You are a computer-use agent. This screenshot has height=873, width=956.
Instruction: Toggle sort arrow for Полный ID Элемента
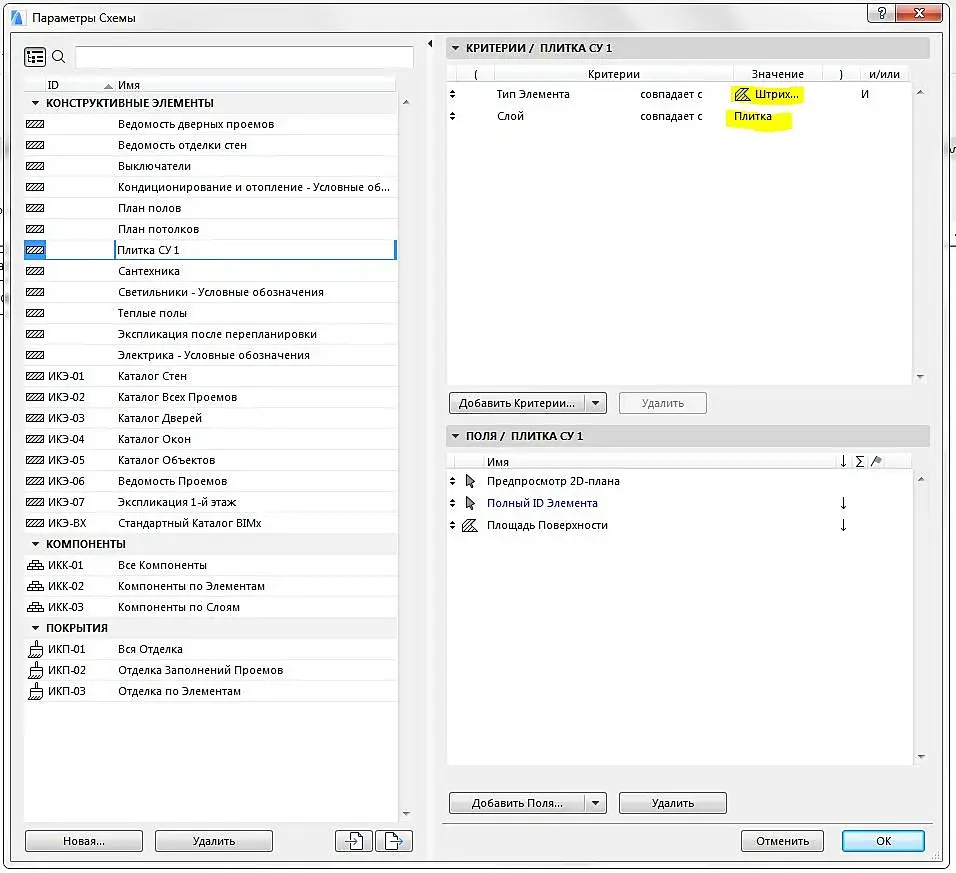(x=843, y=504)
